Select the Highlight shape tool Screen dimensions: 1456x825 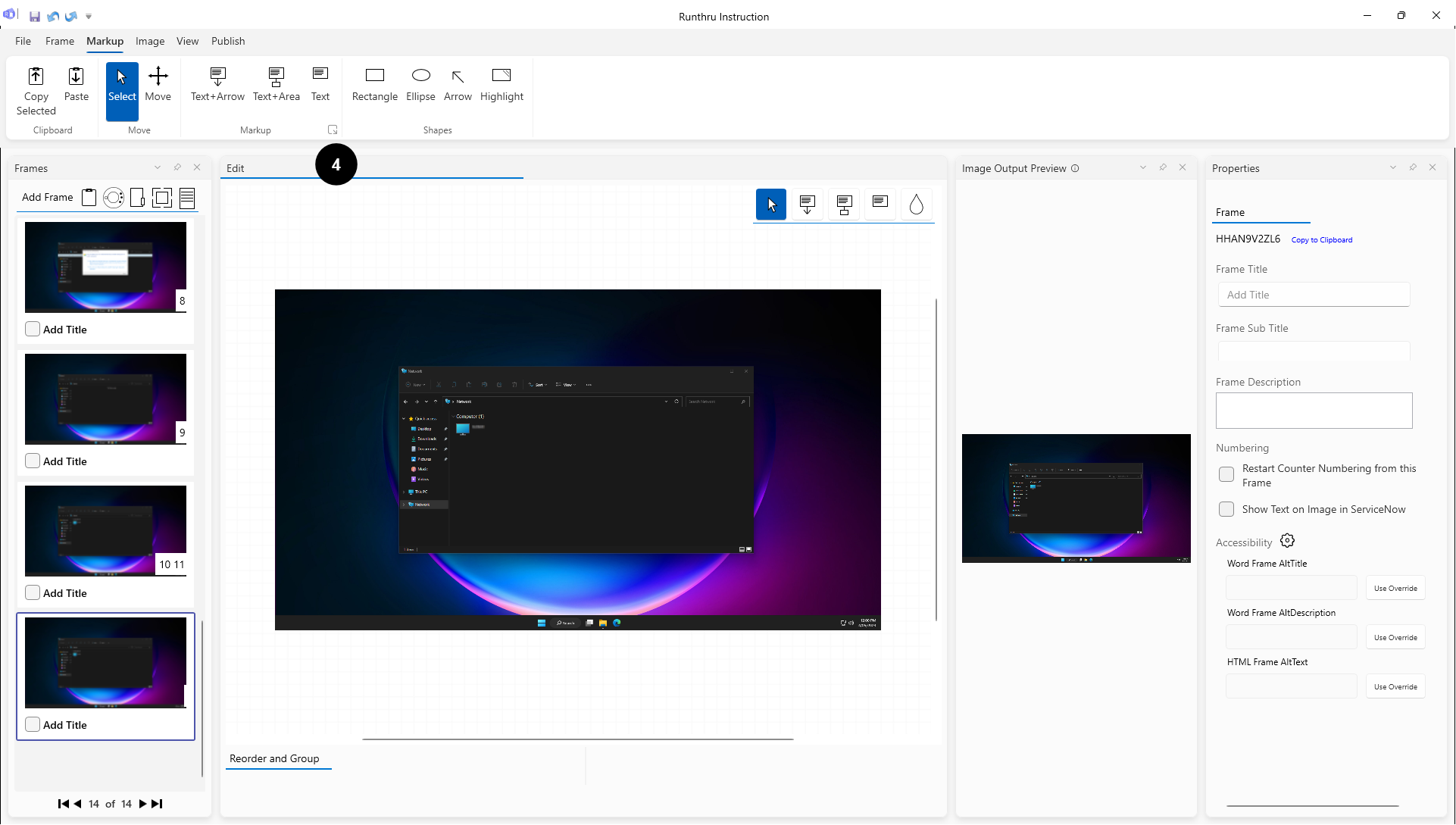pyautogui.click(x=501, y=84)
